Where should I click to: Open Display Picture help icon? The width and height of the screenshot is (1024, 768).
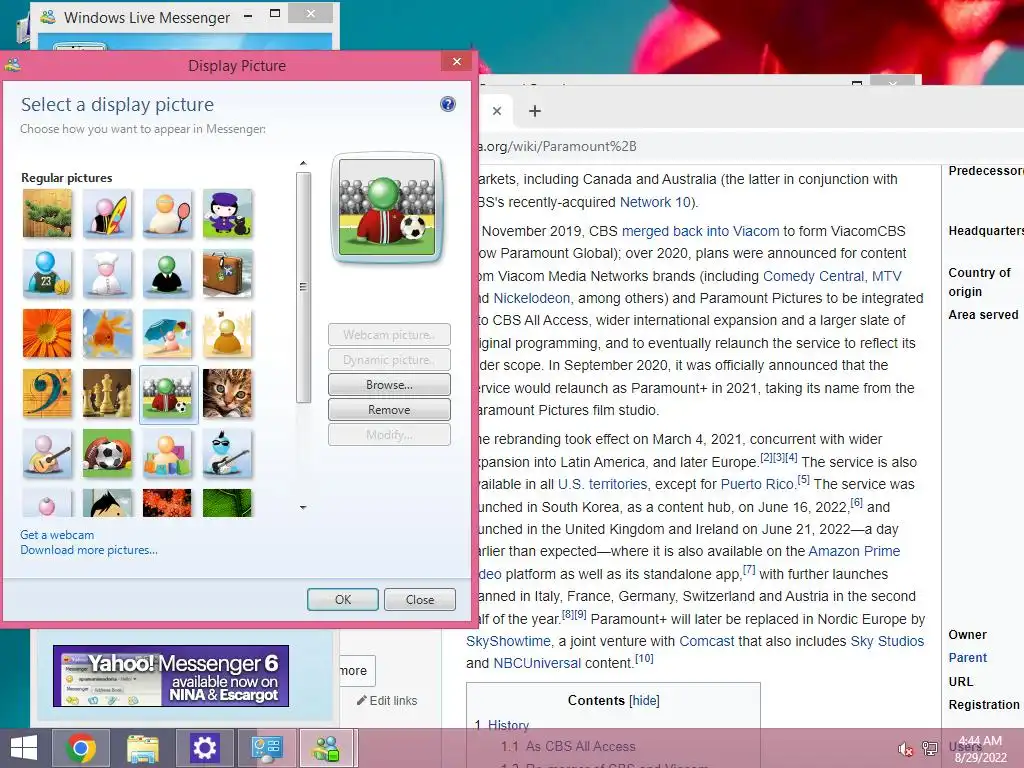point(447,104)
